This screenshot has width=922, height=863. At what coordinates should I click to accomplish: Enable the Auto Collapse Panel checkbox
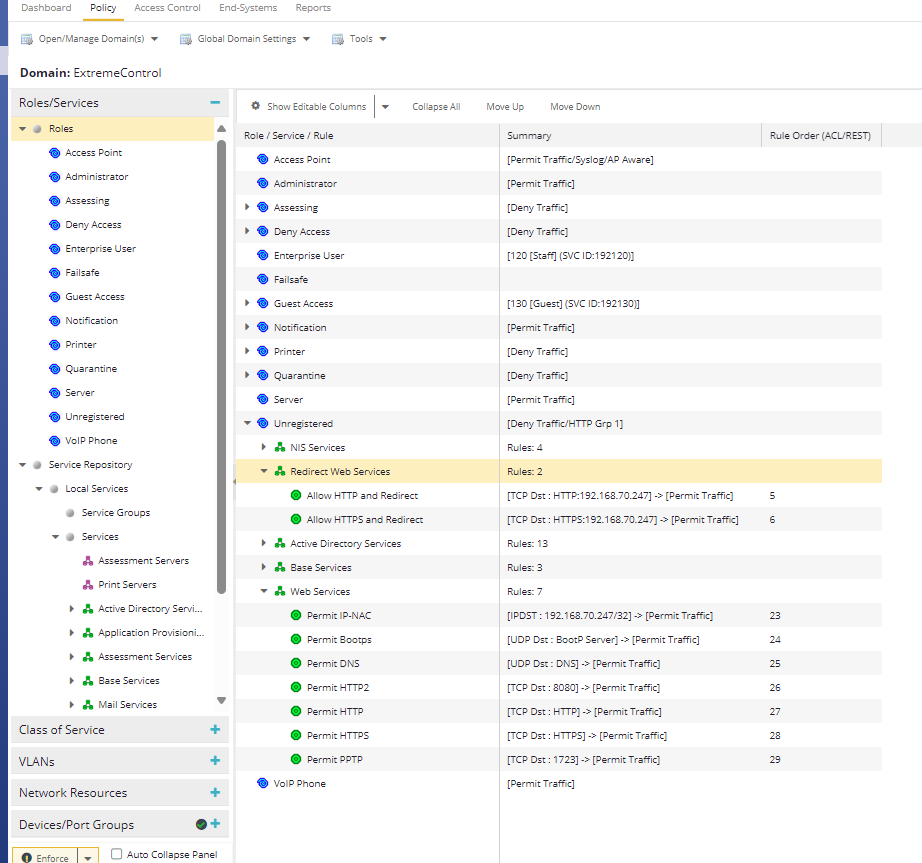tap(117, 854)
